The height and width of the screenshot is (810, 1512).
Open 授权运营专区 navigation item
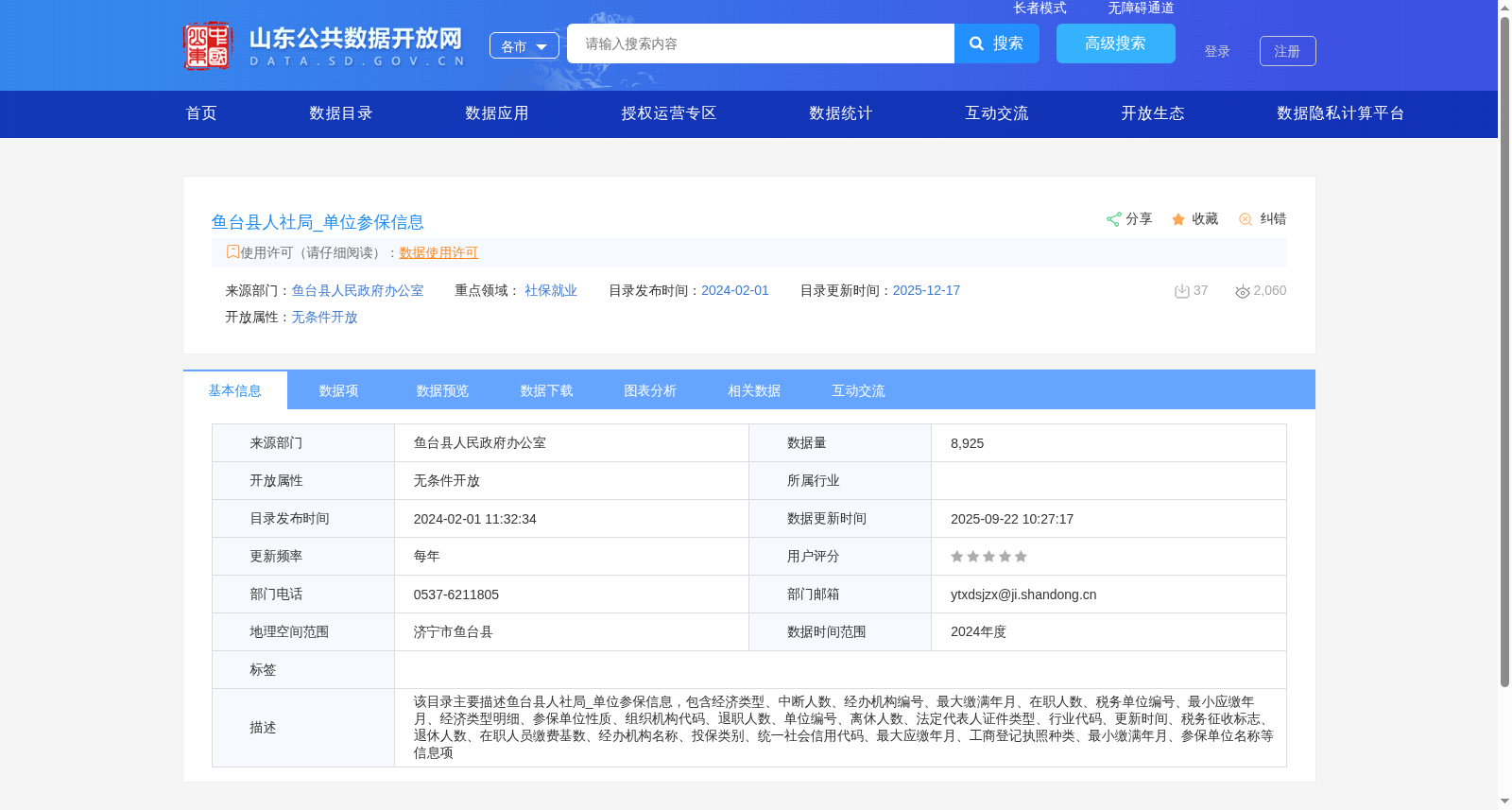click(669, 113)
